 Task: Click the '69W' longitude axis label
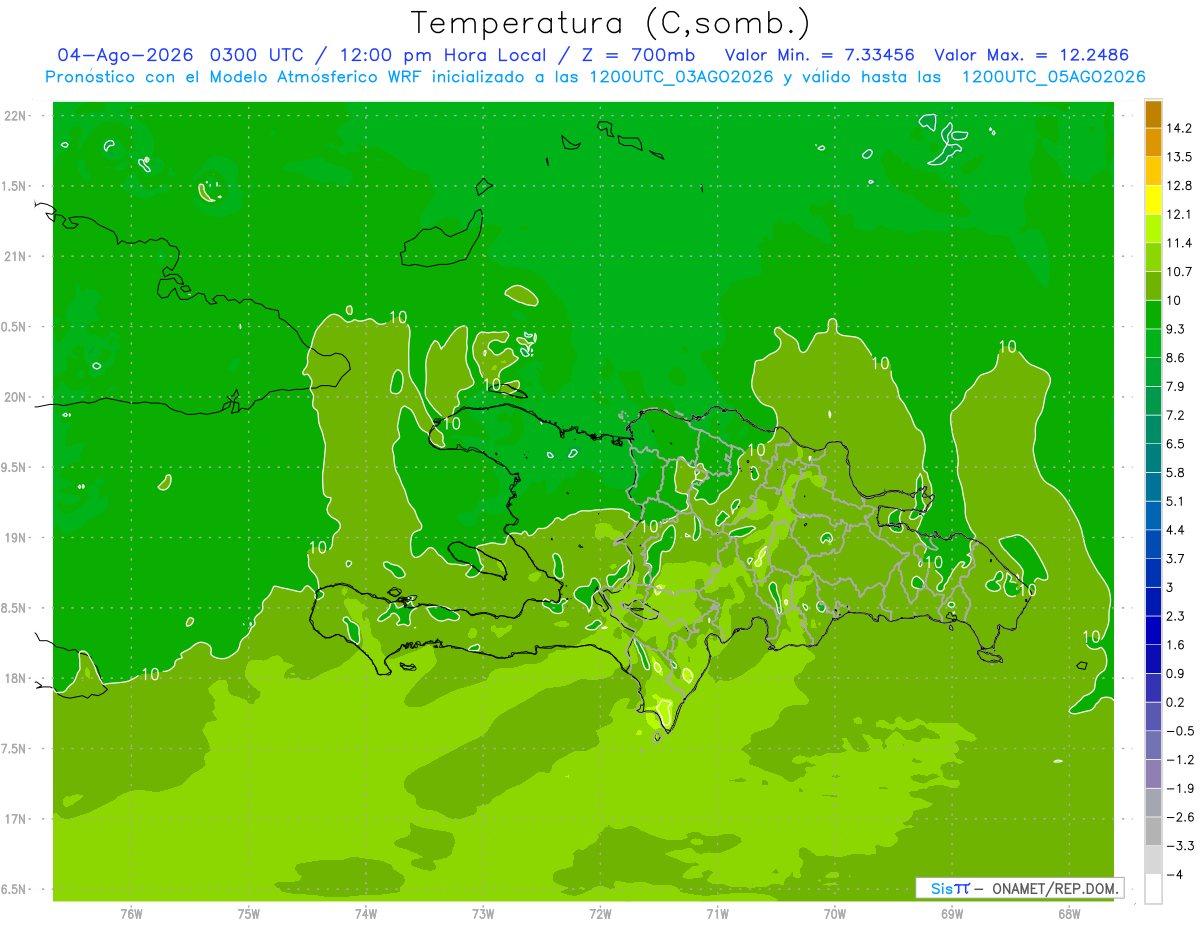click(951, 913)
